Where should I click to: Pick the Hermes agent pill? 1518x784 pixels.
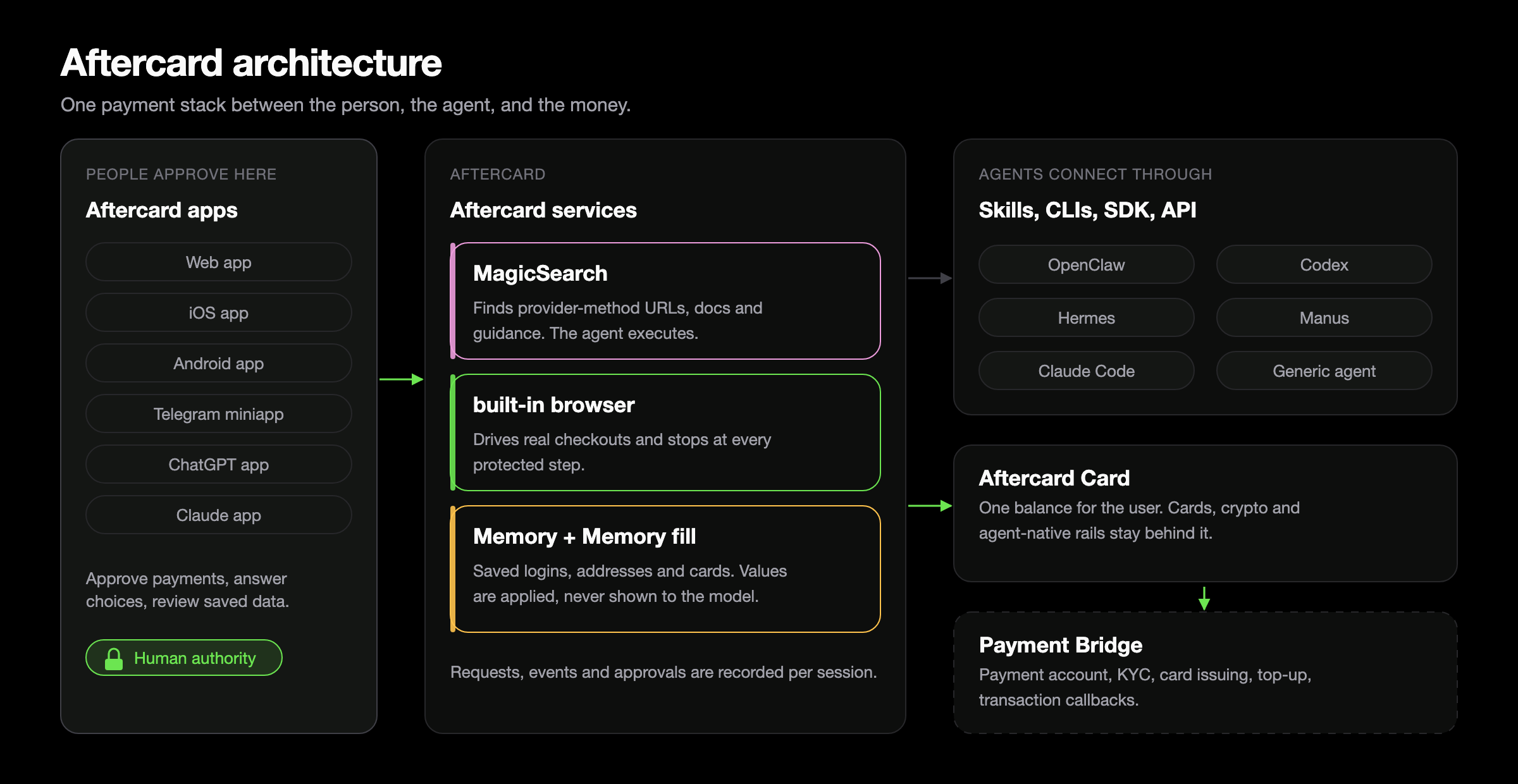(x=1087, y=317)
